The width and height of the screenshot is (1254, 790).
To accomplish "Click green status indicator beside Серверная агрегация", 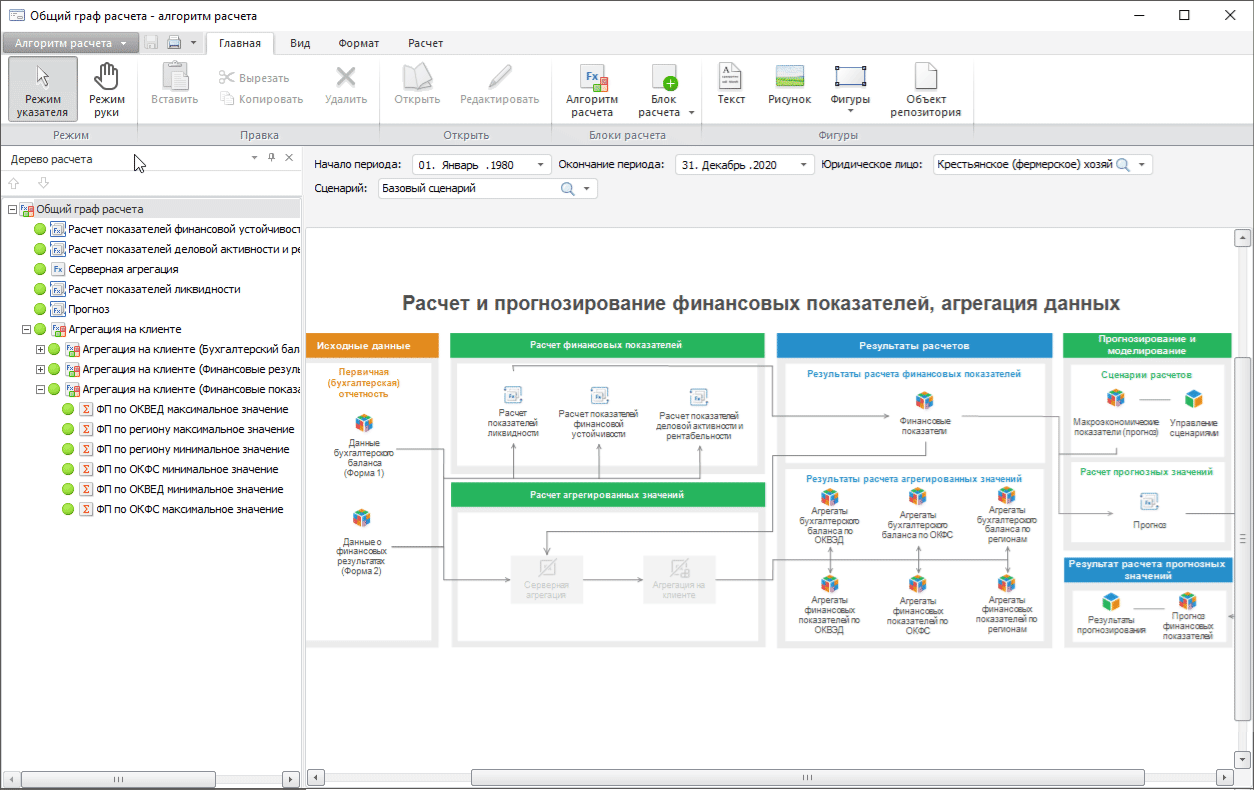I will [40, 269].
